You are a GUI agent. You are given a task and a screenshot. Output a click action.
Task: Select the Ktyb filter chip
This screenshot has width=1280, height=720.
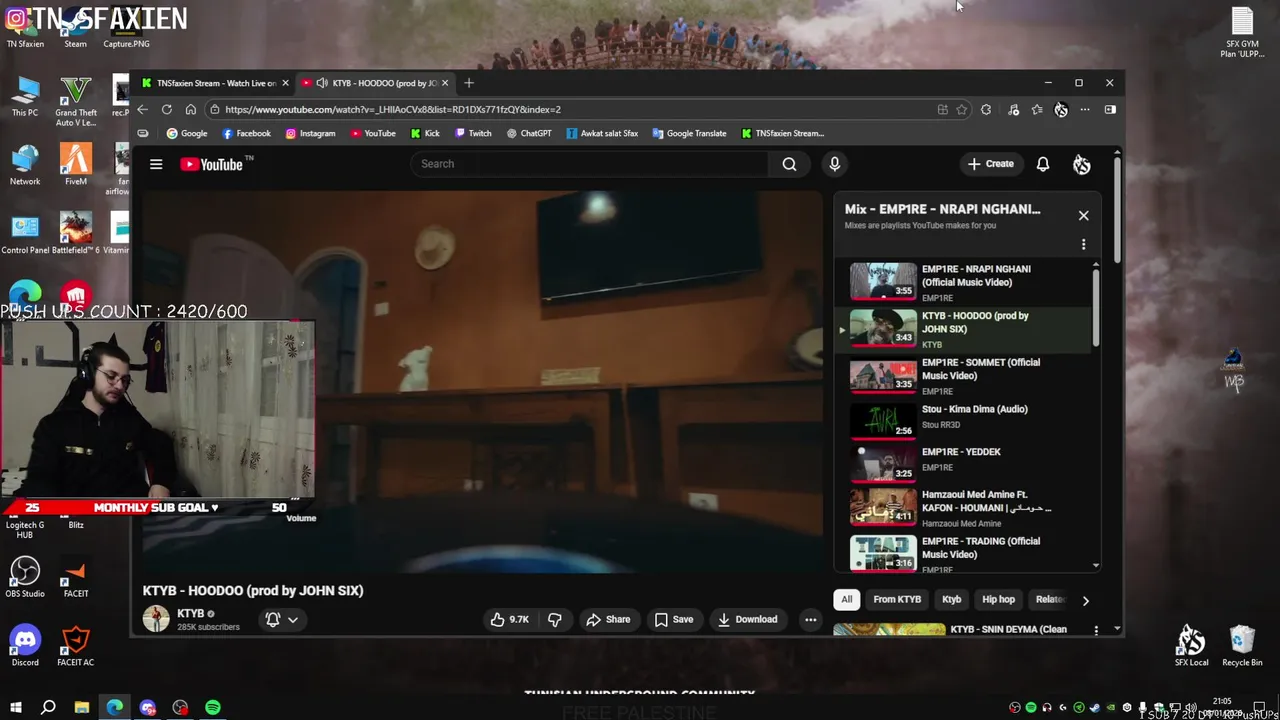point(951,599)
